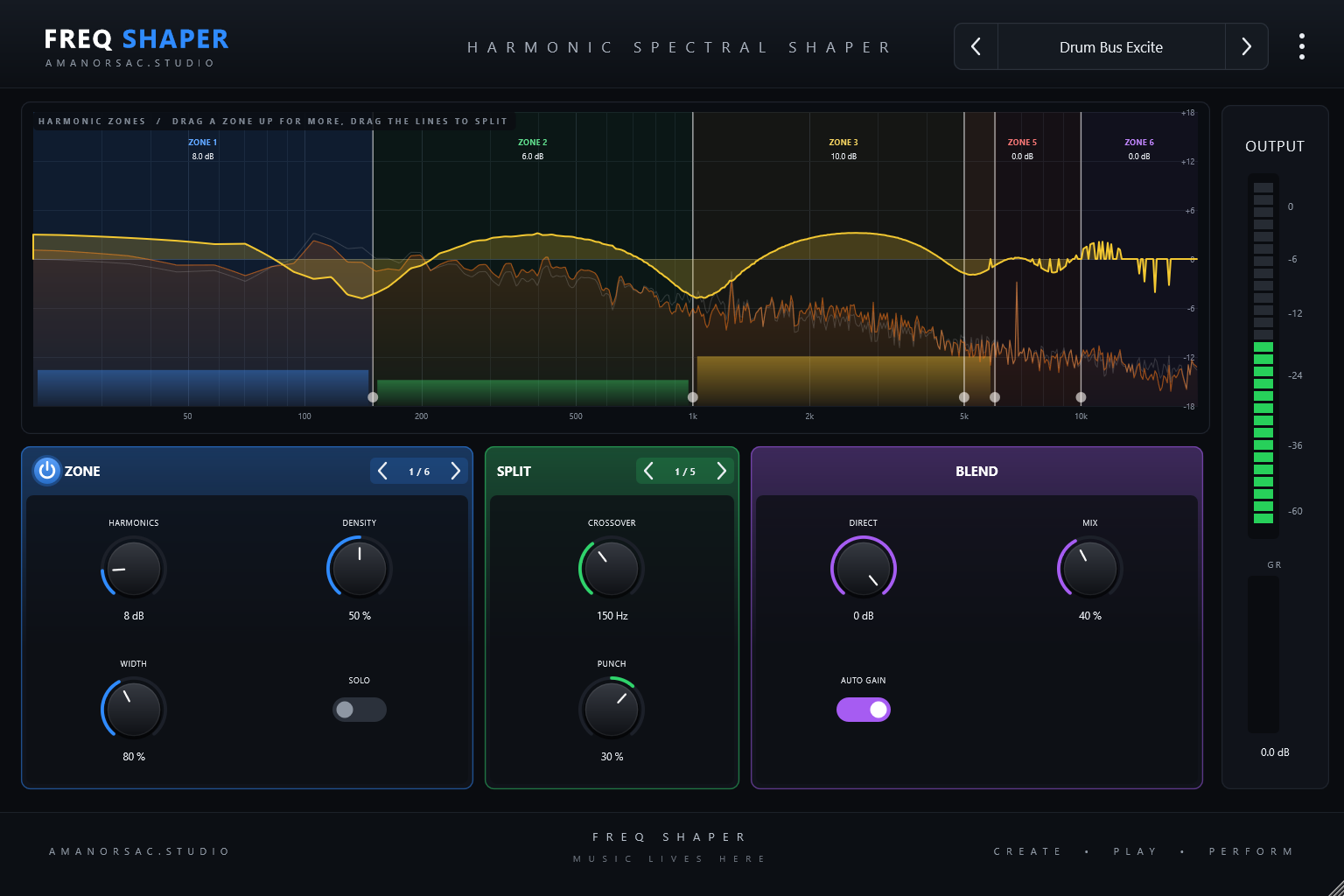Viewport: 1344px width, 896px height.
Task: Click the 8 dB harmonics value
Action: pos(134,616)
